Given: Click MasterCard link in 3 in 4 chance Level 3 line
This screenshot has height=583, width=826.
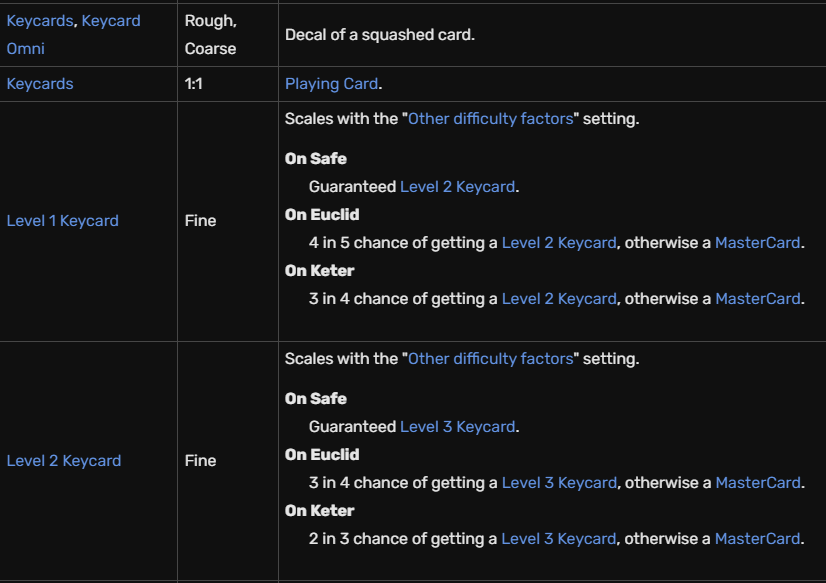Looking at the screenshot, I should pos(758,483).
